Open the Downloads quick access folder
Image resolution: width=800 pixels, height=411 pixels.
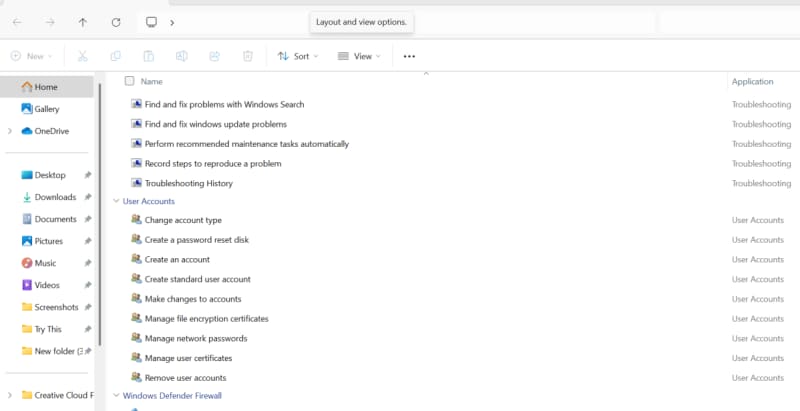[55, 197]
